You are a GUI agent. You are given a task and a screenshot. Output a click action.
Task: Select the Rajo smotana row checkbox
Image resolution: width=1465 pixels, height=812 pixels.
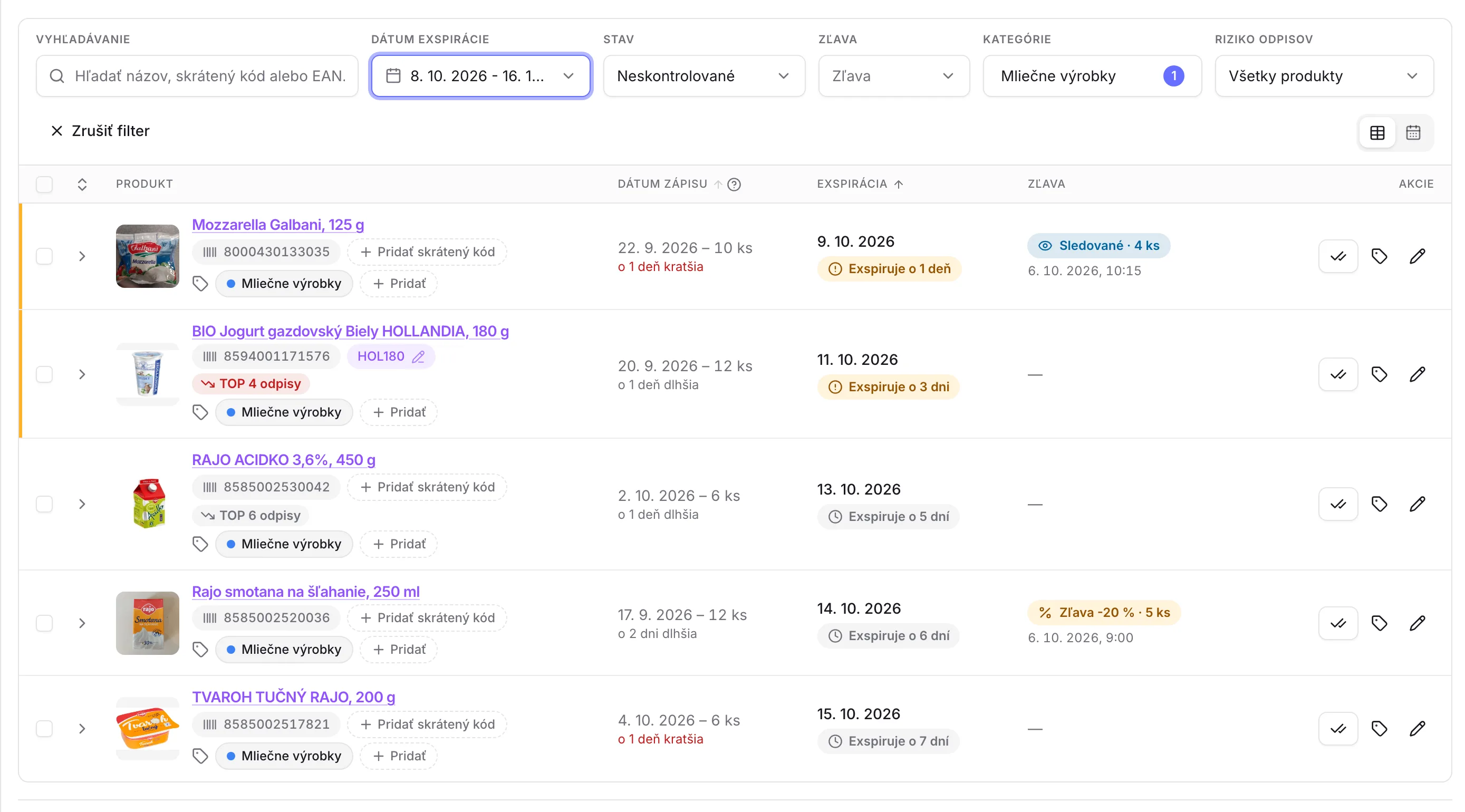coord(44,623)
